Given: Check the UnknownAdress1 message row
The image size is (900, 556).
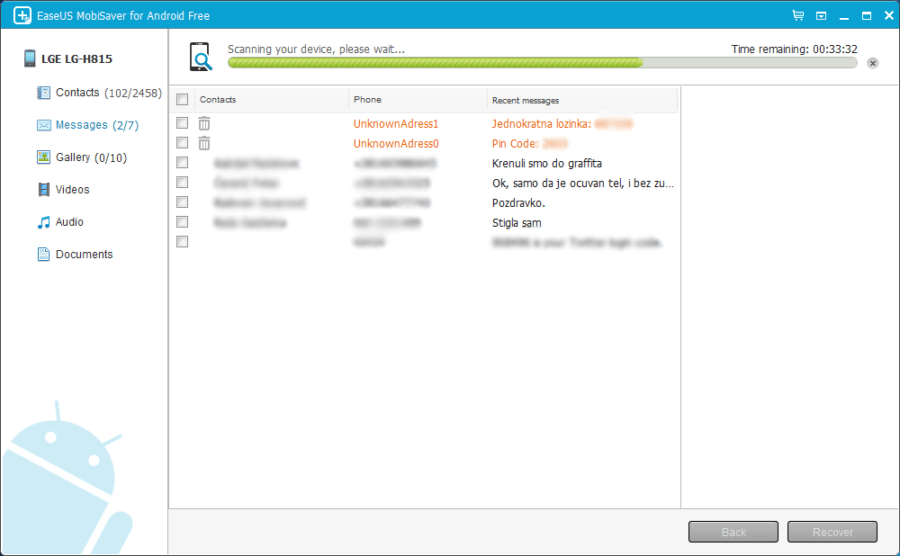Looking at the screenshot, I should coord(182,123).
